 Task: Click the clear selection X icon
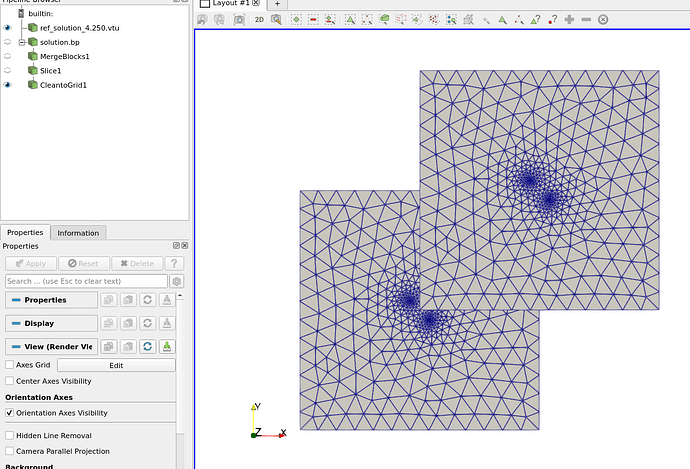coord(603,19)
